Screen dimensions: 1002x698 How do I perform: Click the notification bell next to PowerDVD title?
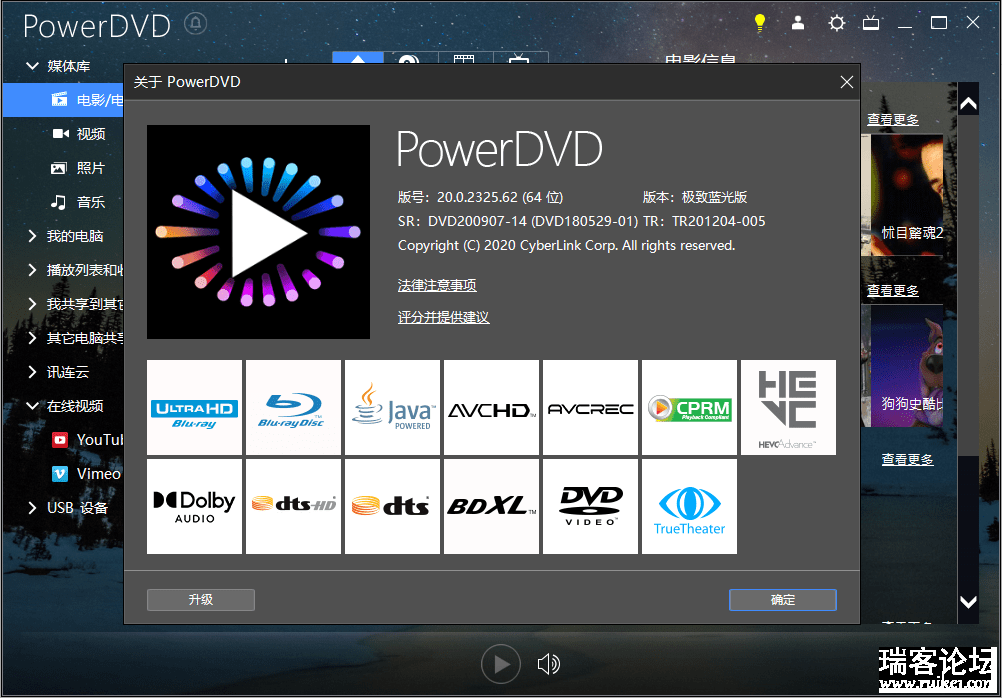point(196,24)
